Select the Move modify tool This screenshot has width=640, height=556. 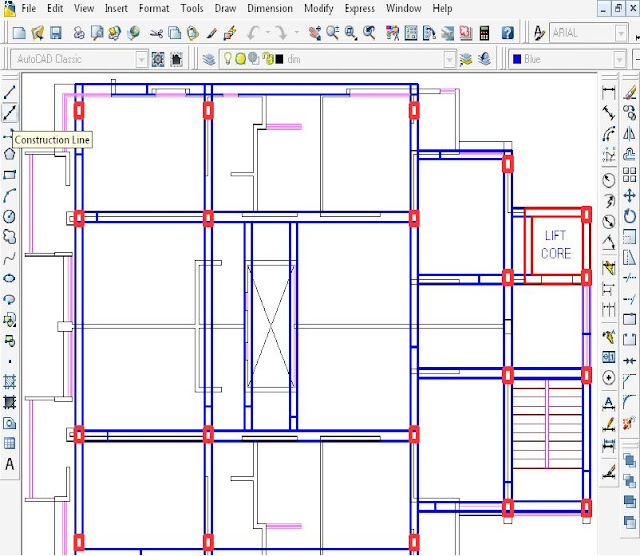point(629,196)
